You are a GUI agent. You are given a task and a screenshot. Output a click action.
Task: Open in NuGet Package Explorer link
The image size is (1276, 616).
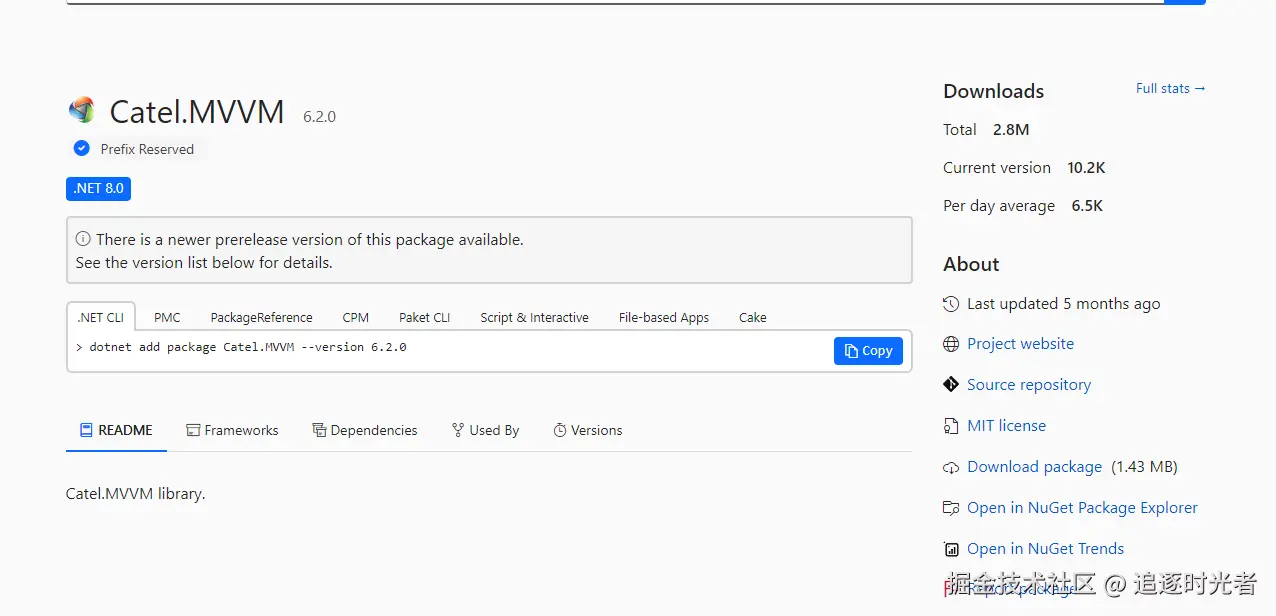point(1082,508)
